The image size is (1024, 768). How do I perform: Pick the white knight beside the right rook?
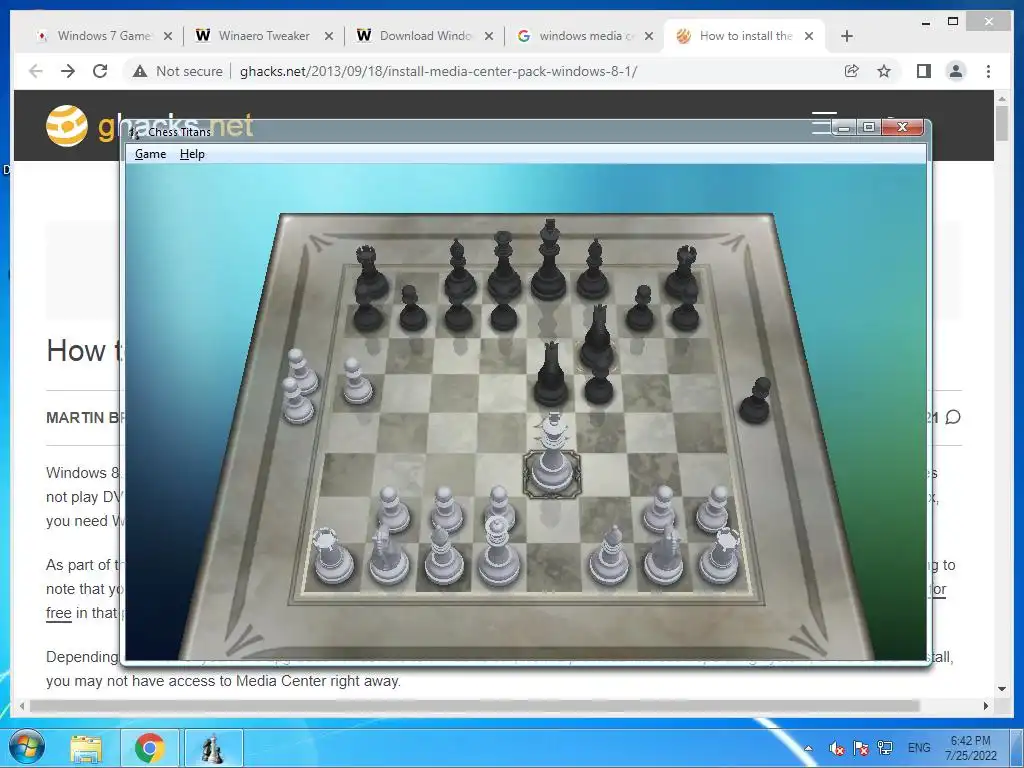664,555
